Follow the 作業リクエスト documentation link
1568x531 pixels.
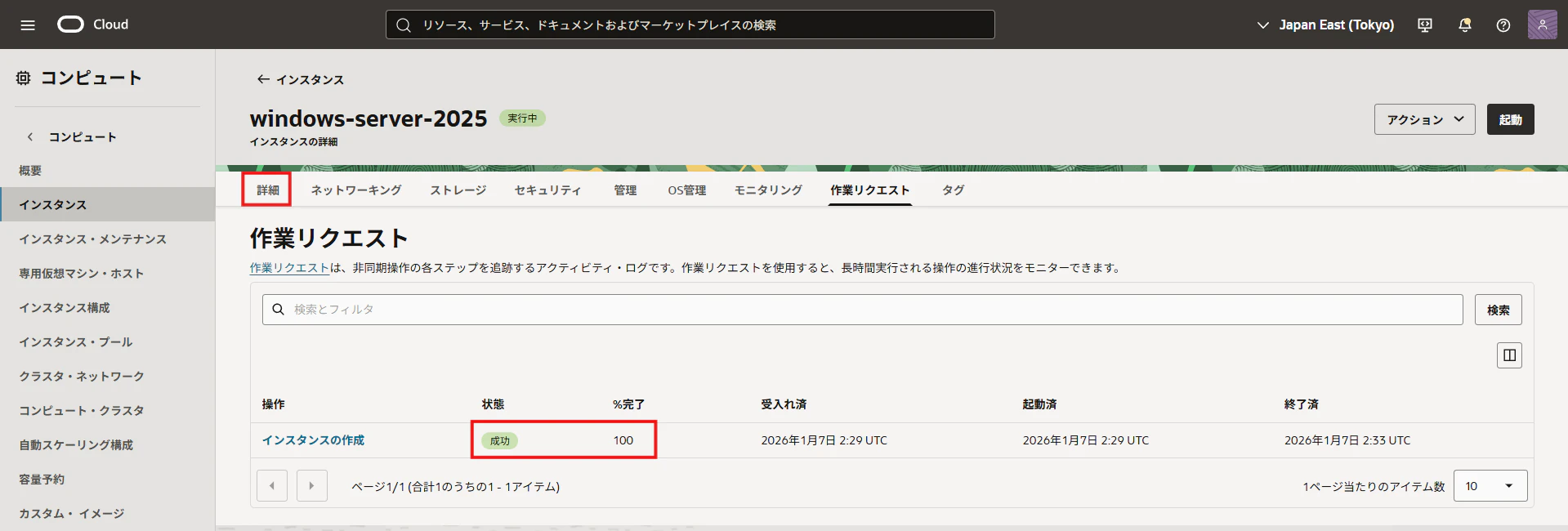point(289,268)
